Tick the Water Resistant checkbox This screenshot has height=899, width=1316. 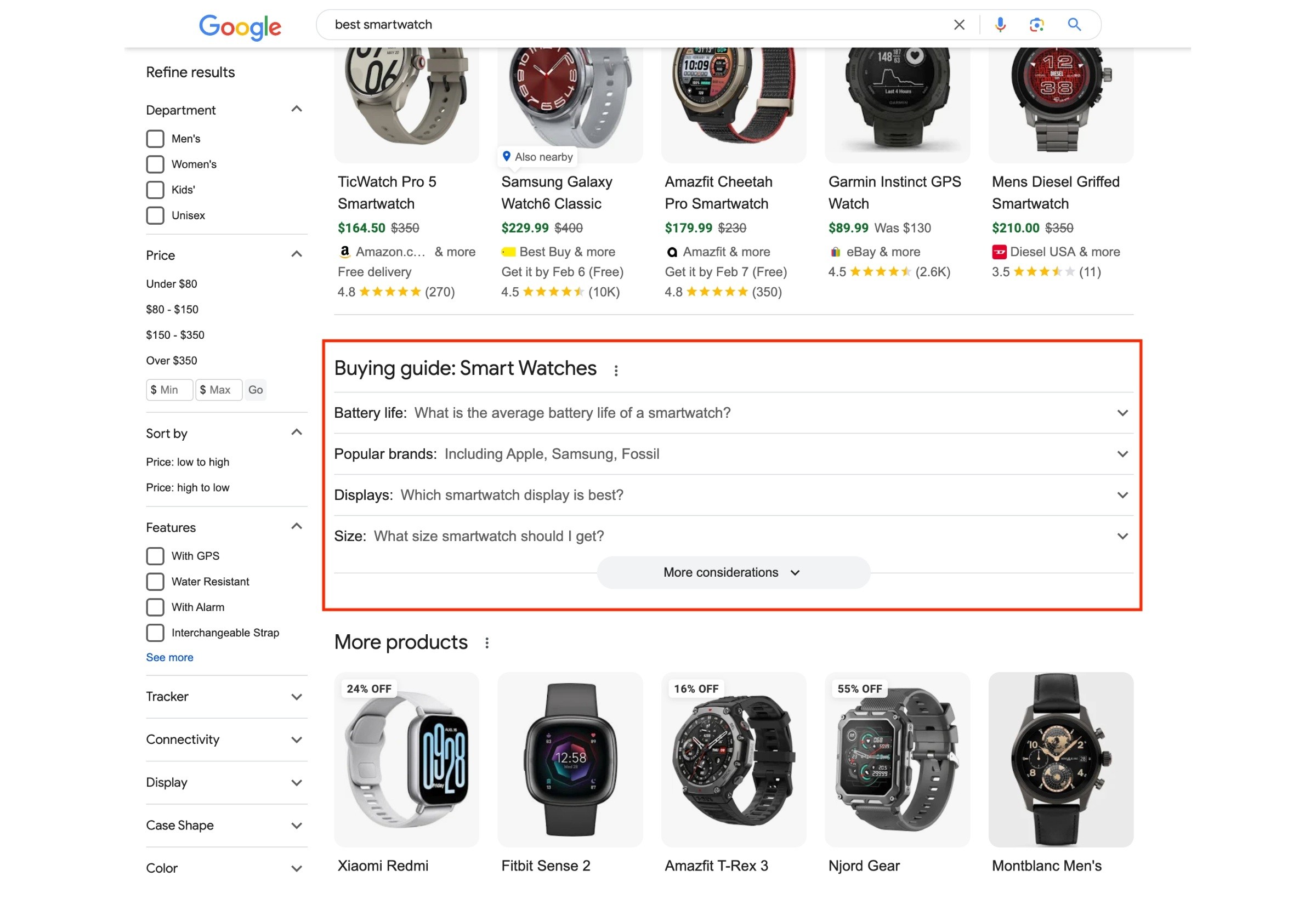(x=155, y=582)
